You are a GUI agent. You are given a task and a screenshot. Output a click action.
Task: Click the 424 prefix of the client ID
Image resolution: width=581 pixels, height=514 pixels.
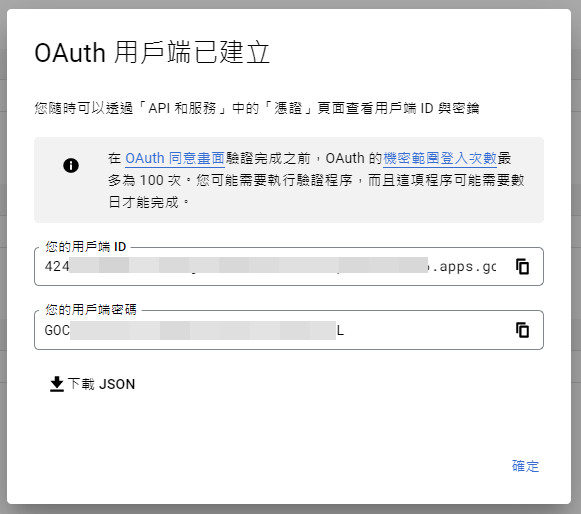pyautogui.click(x=57, y=266)
